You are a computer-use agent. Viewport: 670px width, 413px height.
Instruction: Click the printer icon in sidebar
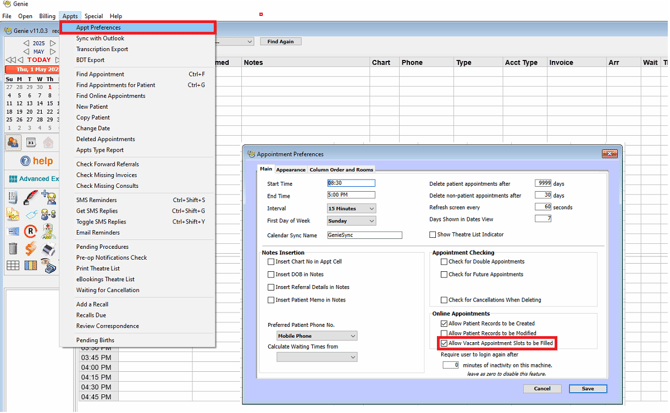[48, 248]
